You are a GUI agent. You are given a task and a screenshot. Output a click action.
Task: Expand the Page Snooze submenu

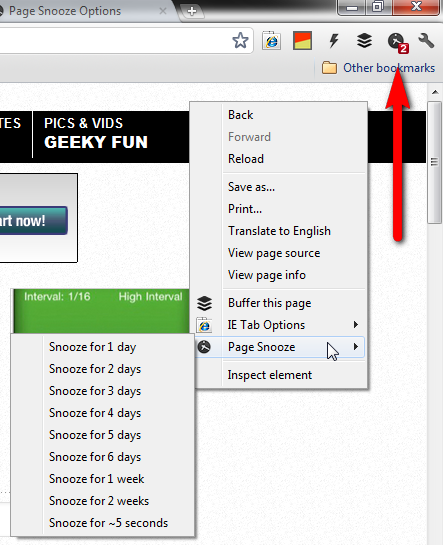(x=280, y=347)
